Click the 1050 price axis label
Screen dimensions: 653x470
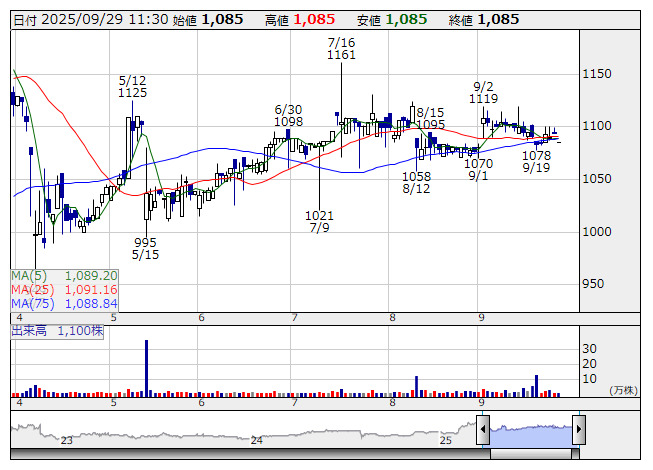(597, 179)
